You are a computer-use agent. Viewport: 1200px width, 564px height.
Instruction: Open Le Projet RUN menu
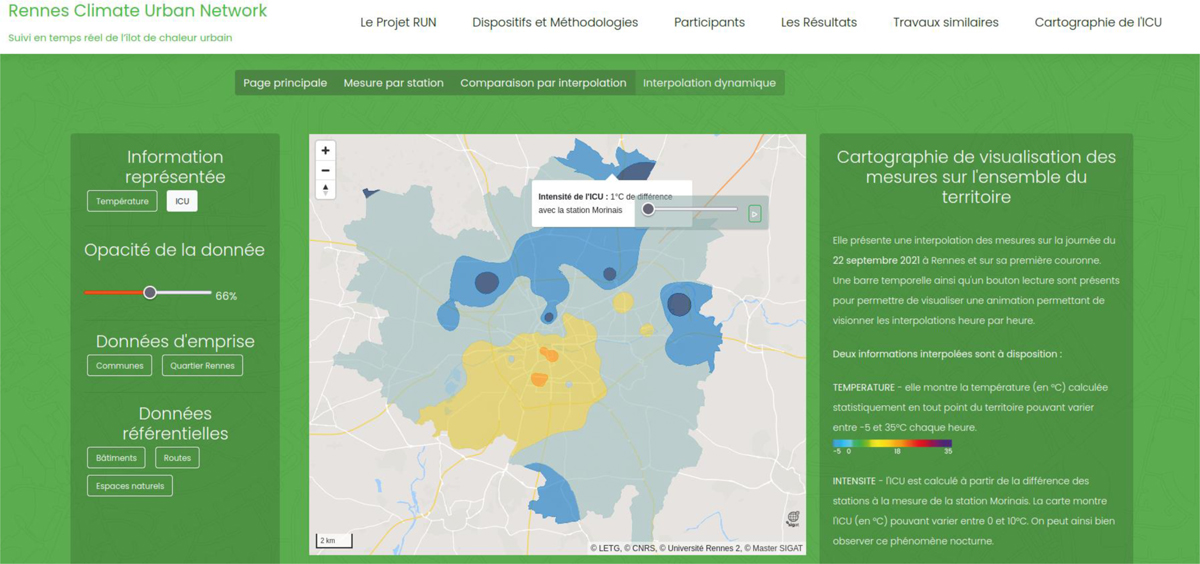tap(398, 22)
